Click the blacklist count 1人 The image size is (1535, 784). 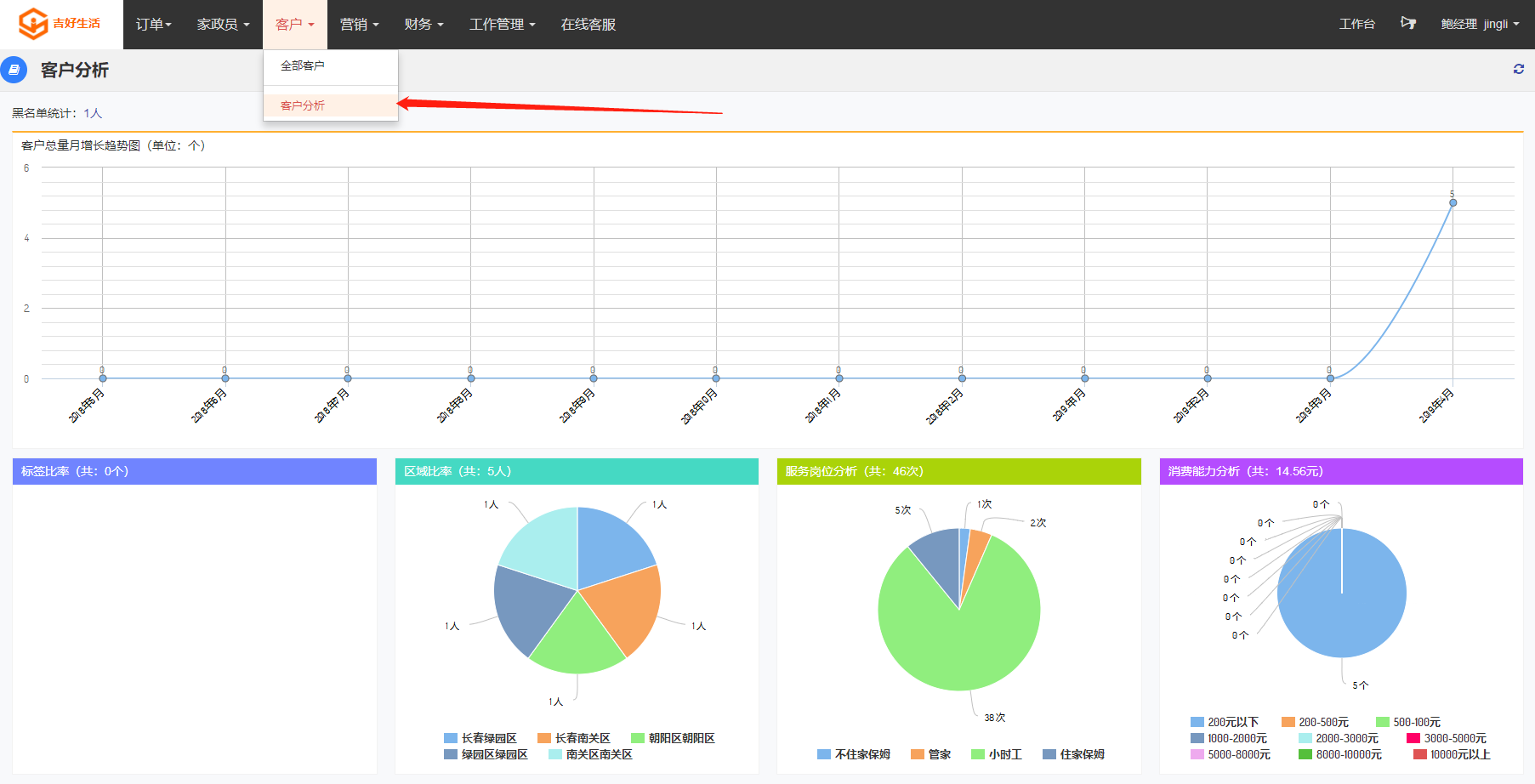(x=93, y=113)
